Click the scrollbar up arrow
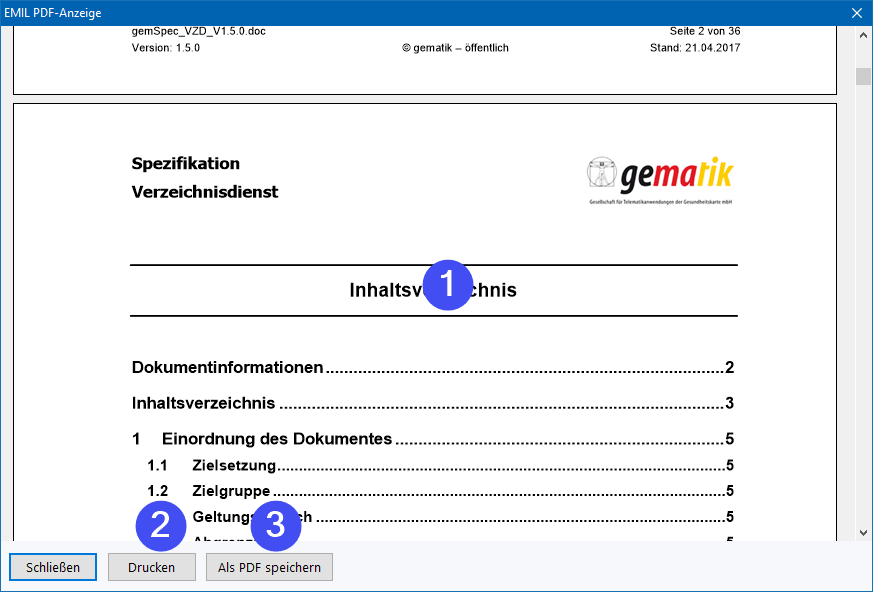Image resolution: width=873 pixels, height=592 pixels. (x=862, y=34)
